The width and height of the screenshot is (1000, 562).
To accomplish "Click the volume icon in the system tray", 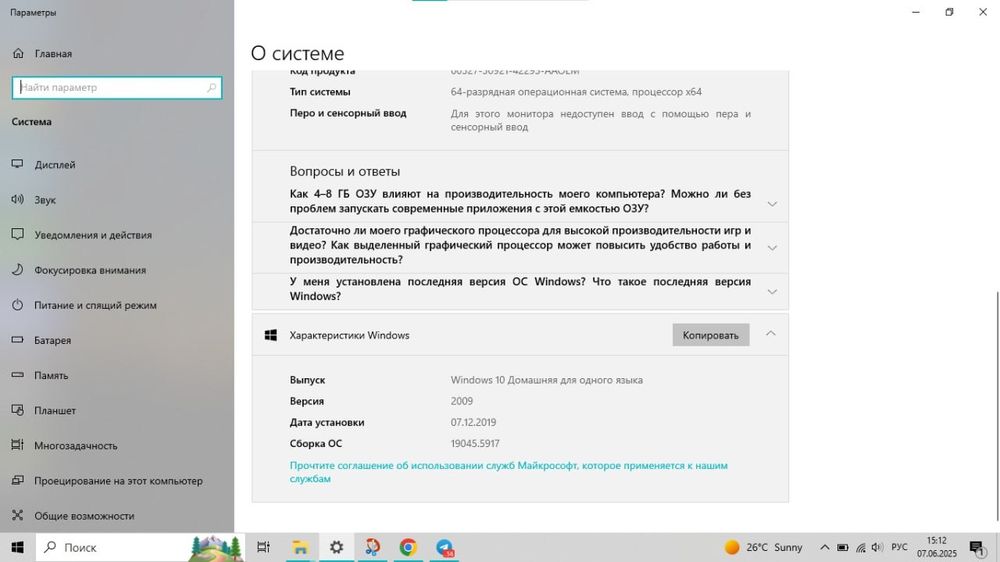I will 877,547.
